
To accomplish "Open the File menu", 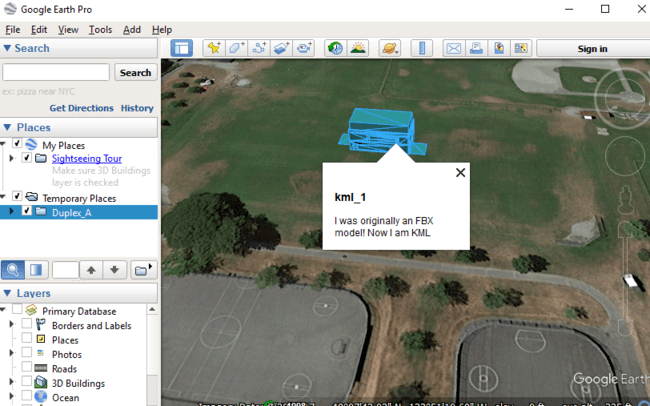I will click(12, 30).
